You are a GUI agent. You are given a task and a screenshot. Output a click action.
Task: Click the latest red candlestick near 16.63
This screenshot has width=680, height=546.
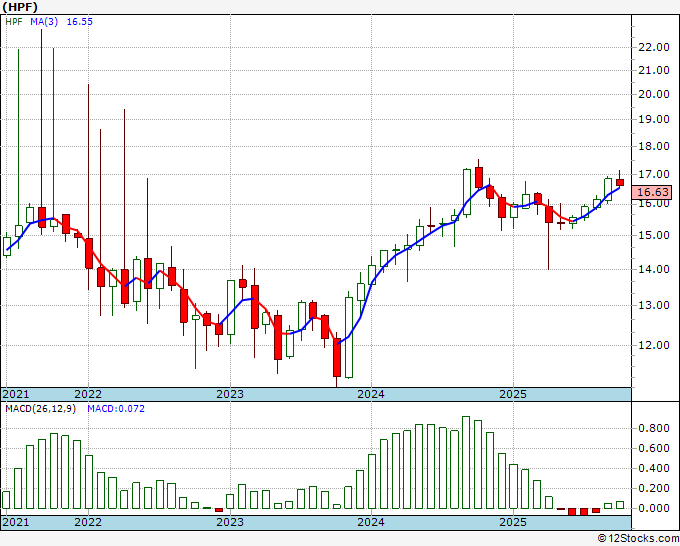coord(620,182)
